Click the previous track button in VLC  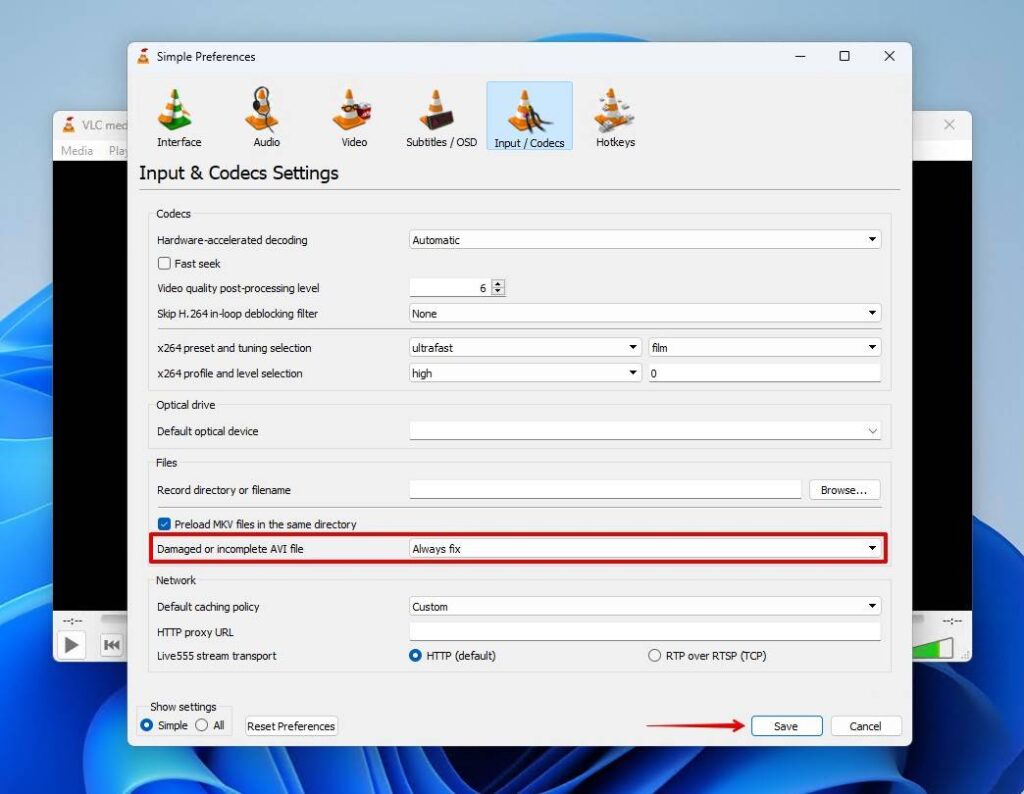(x=111, y=645)
